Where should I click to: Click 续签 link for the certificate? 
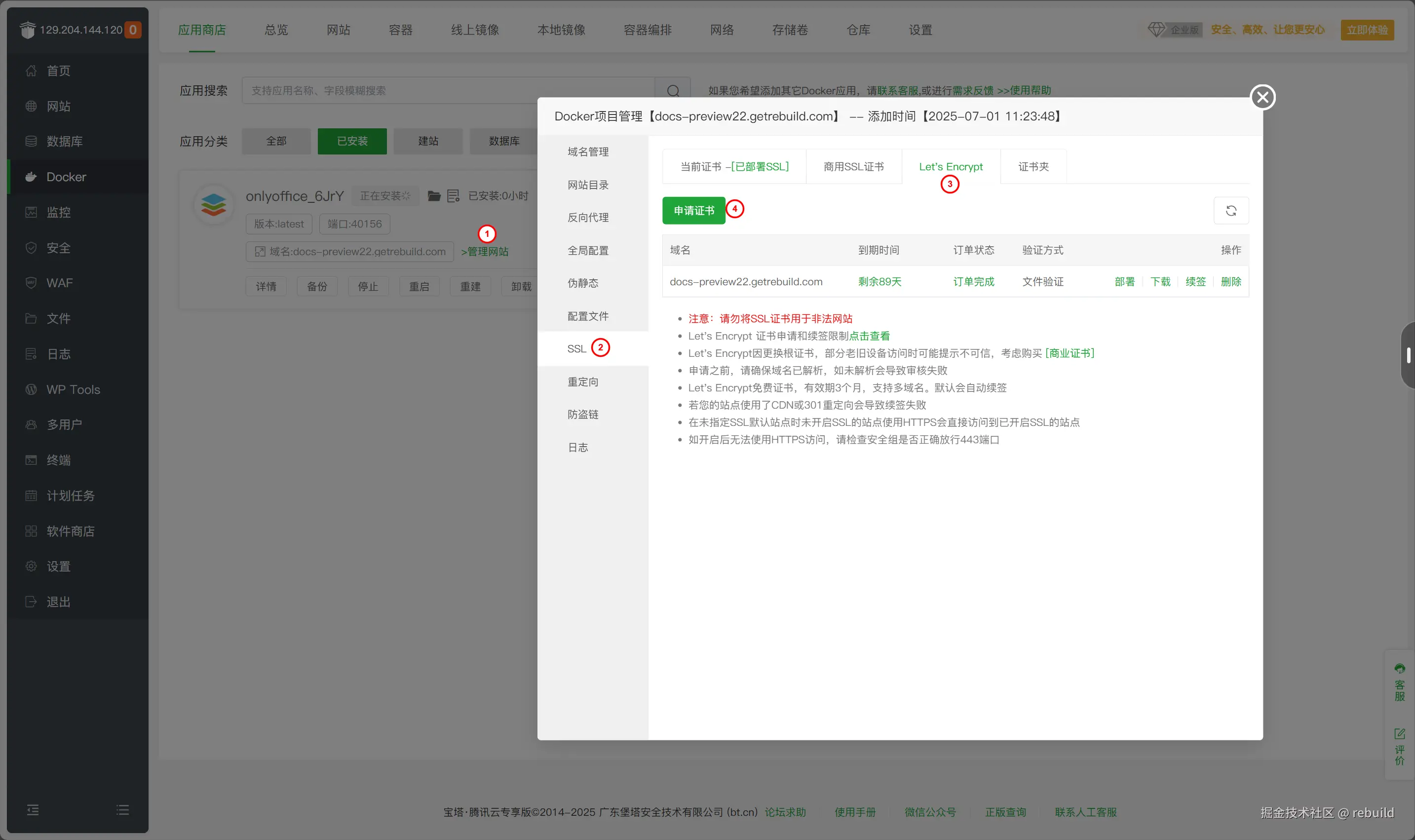(x=1195, y=281)
